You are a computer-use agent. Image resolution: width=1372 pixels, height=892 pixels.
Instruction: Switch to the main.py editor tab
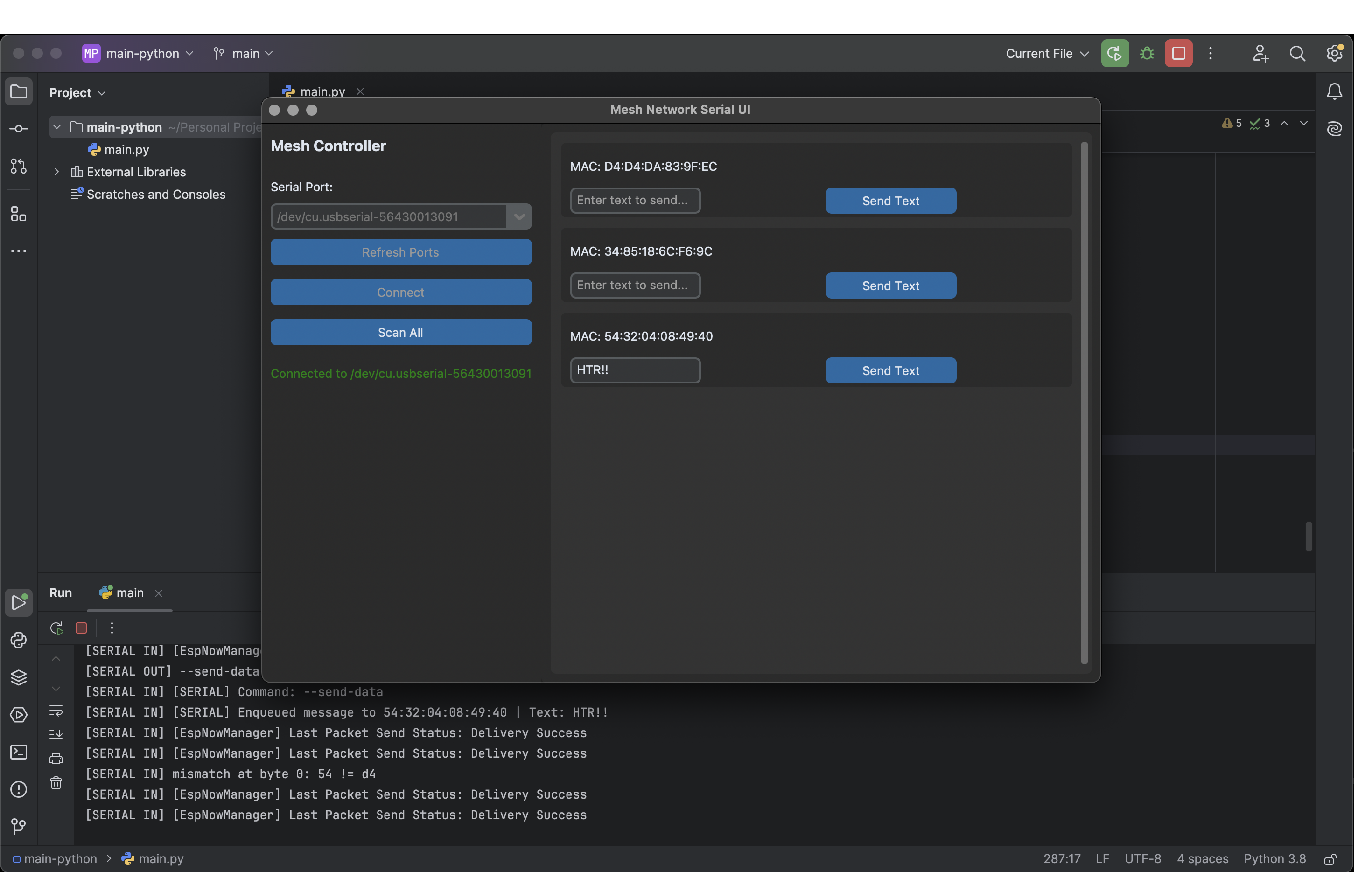pos(322,91)
